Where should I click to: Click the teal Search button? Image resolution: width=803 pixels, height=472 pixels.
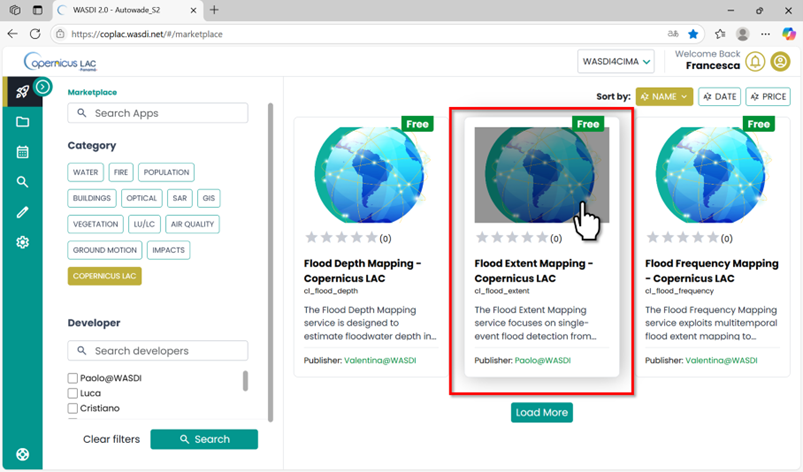204,439
